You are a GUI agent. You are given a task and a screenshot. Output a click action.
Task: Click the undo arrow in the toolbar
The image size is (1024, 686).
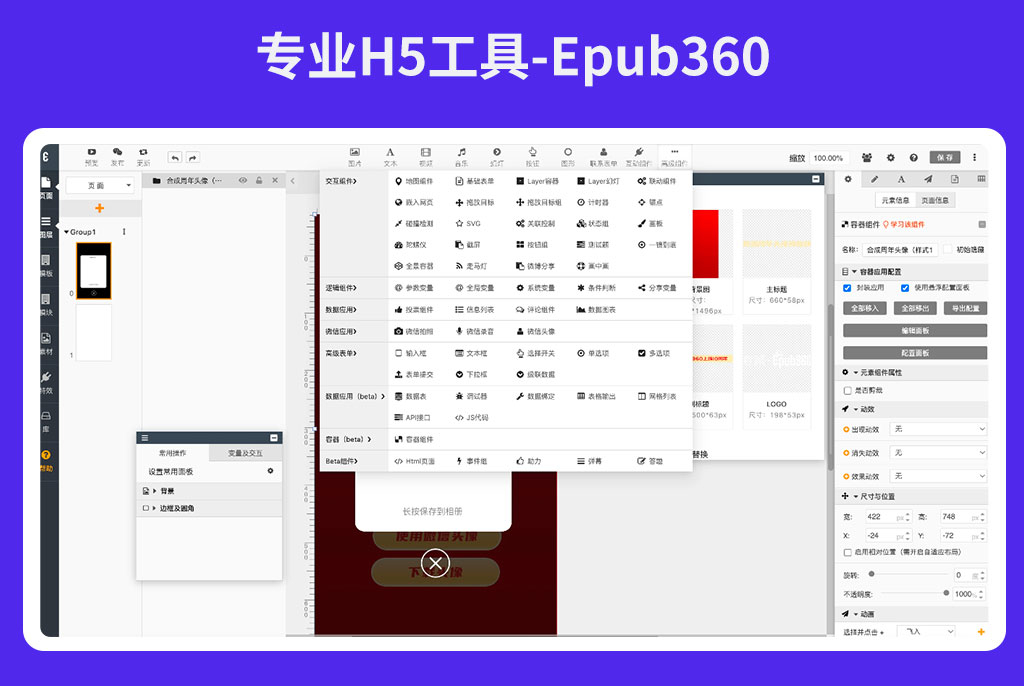tap(174, 157)
